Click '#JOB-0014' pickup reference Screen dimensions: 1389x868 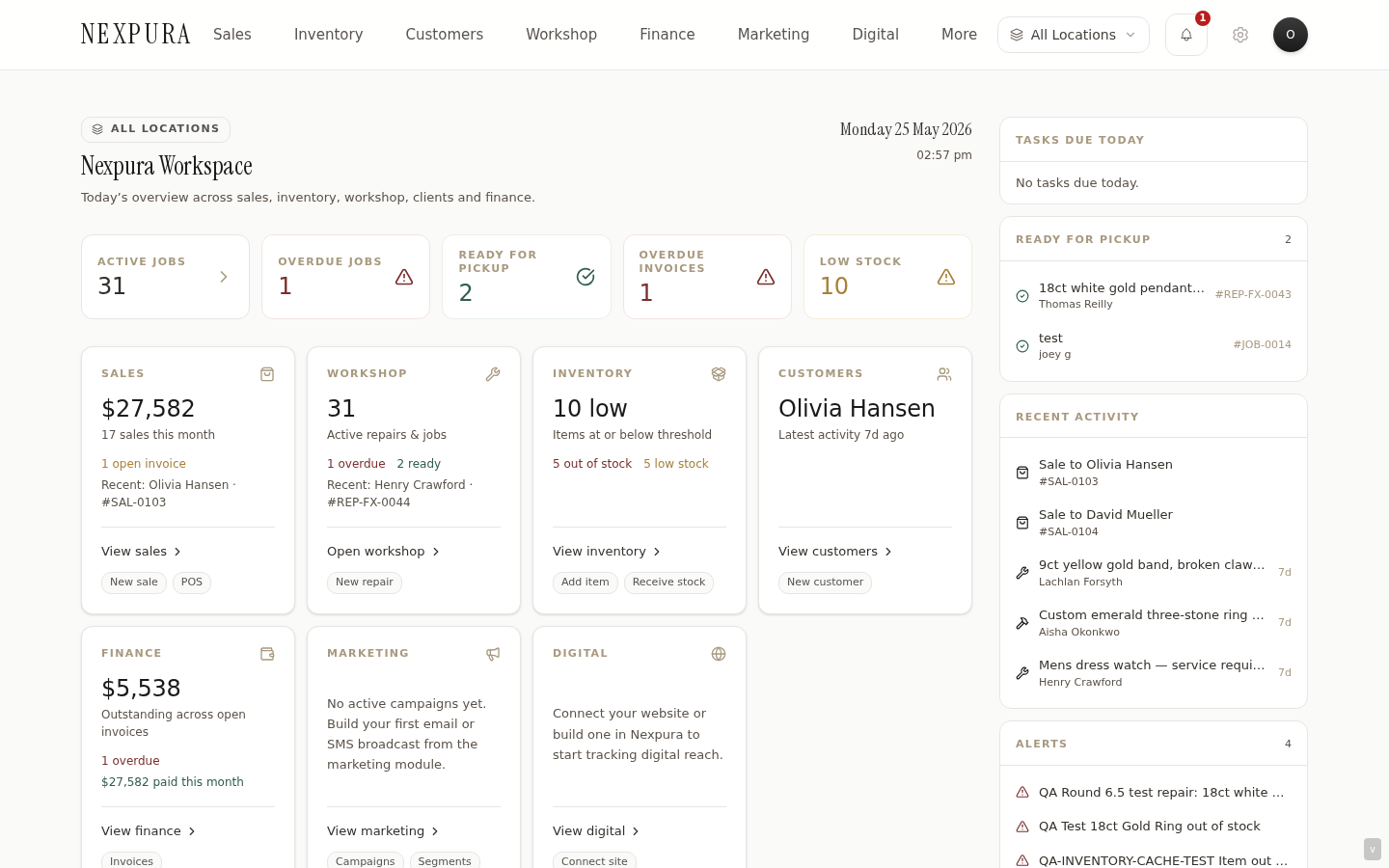(x=1262, y=345)
